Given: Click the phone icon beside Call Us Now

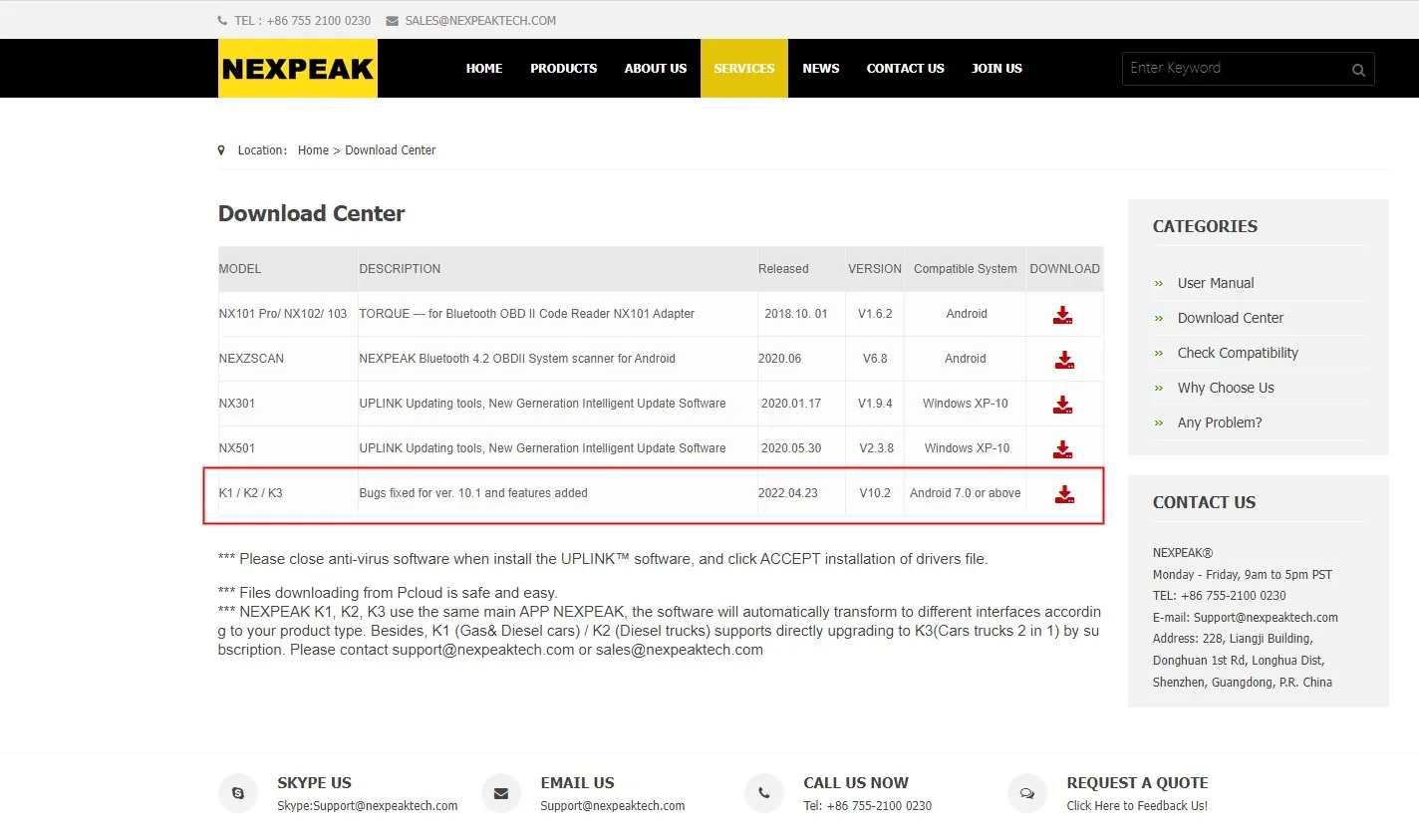Looking at the screenshot, I should pyautogui.click(x=764, y=793).
